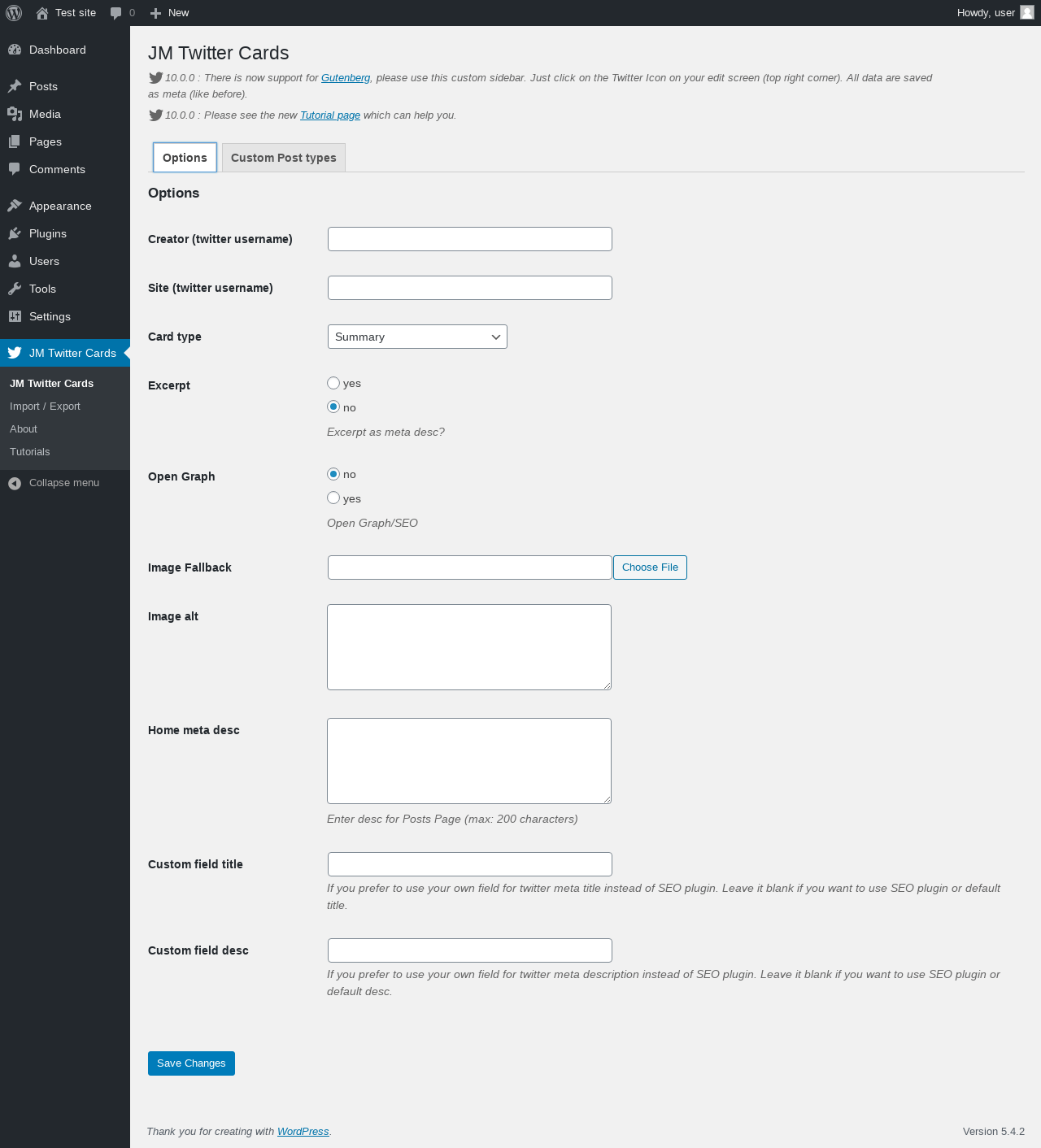Open the About submenu item
The height and width of the screenshot is (1148, 1041).
point(24,429)
